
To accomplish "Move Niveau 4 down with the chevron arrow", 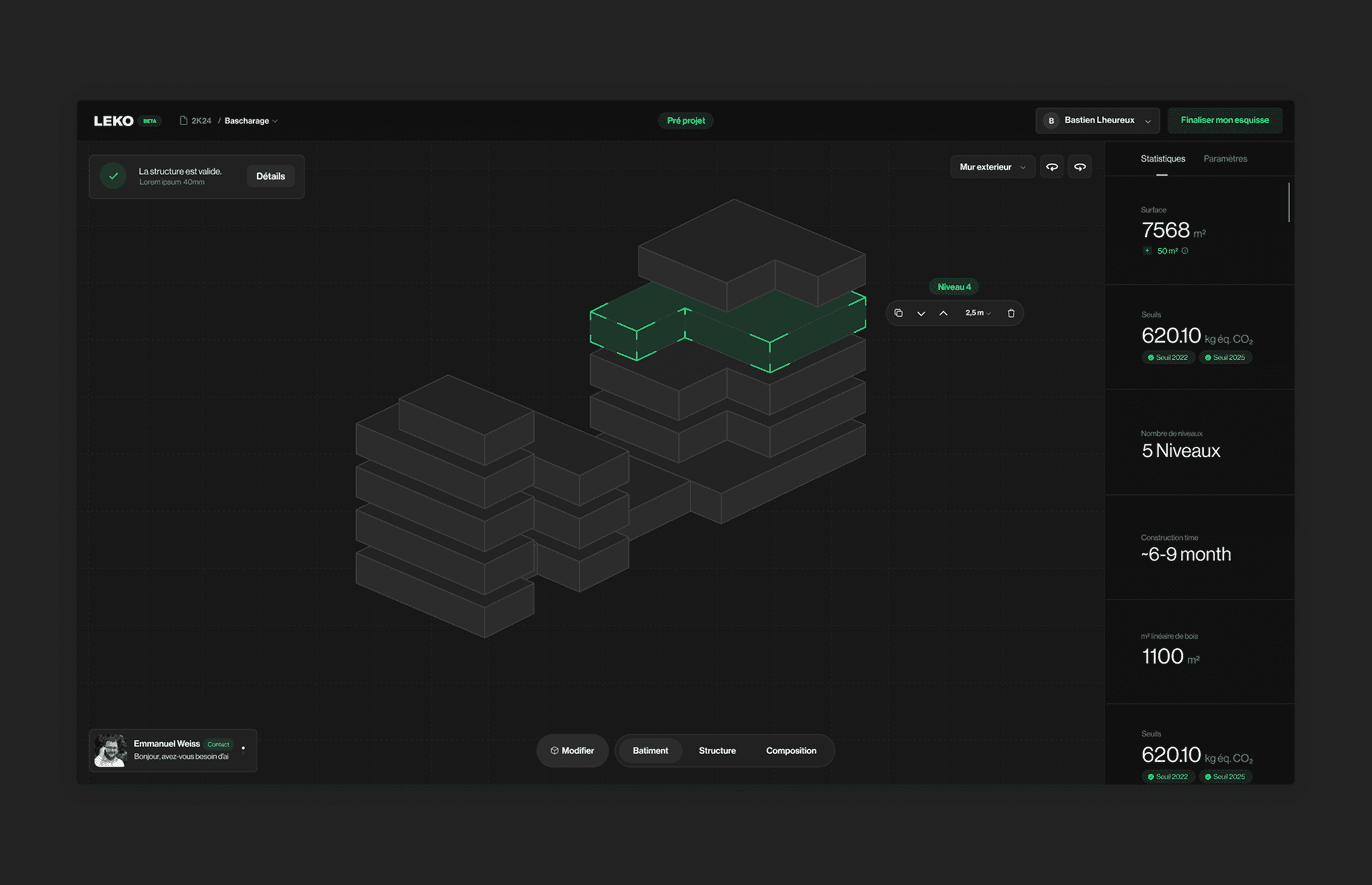I will 921,314.
